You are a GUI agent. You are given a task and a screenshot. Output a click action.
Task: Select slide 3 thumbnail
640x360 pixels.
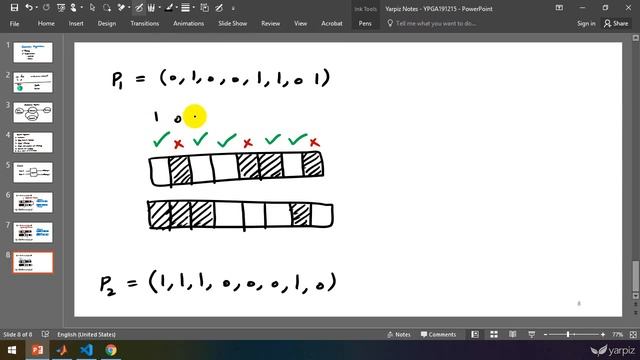(x=33, y=112)
